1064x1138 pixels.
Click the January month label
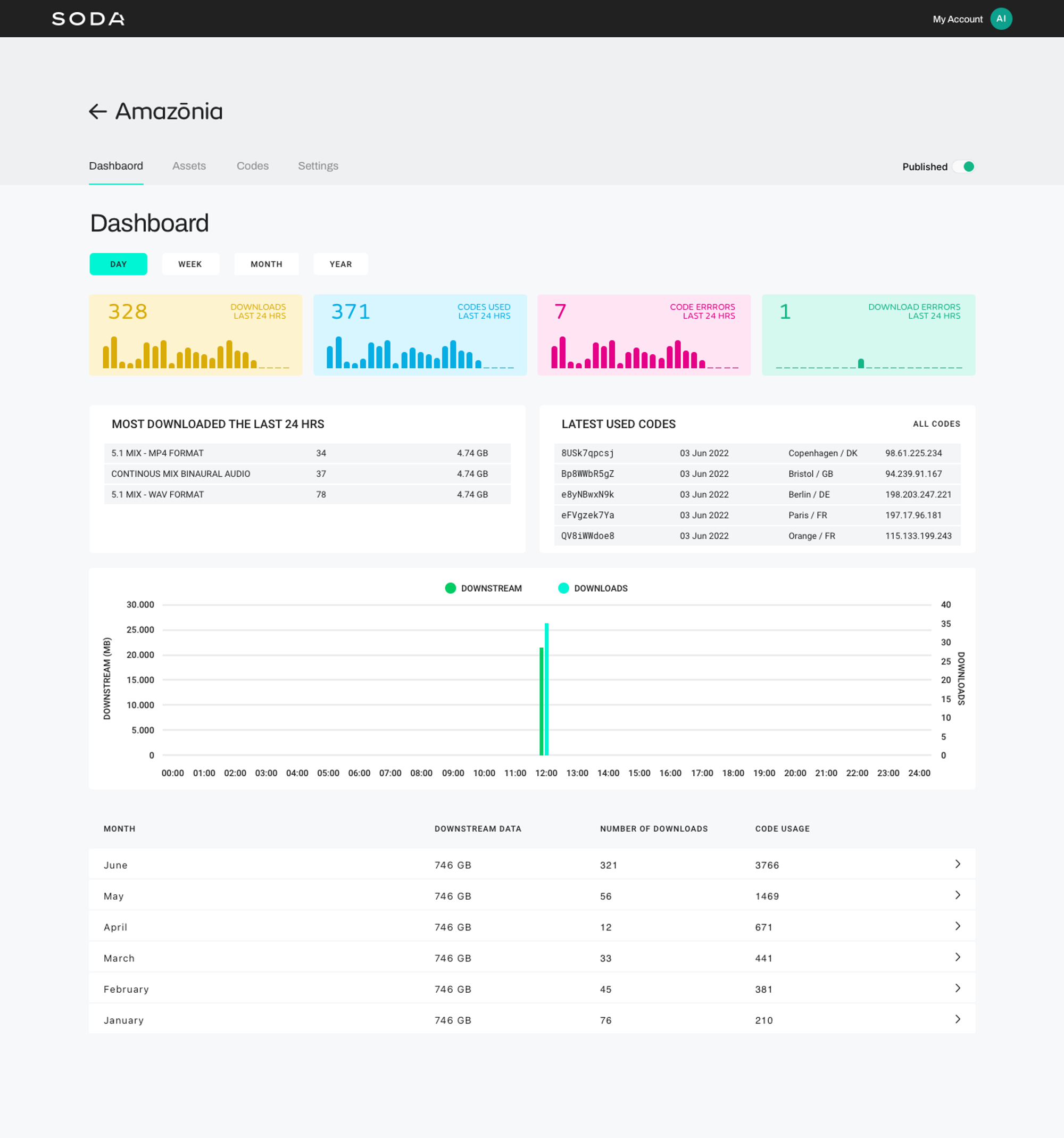[123, 1020]
